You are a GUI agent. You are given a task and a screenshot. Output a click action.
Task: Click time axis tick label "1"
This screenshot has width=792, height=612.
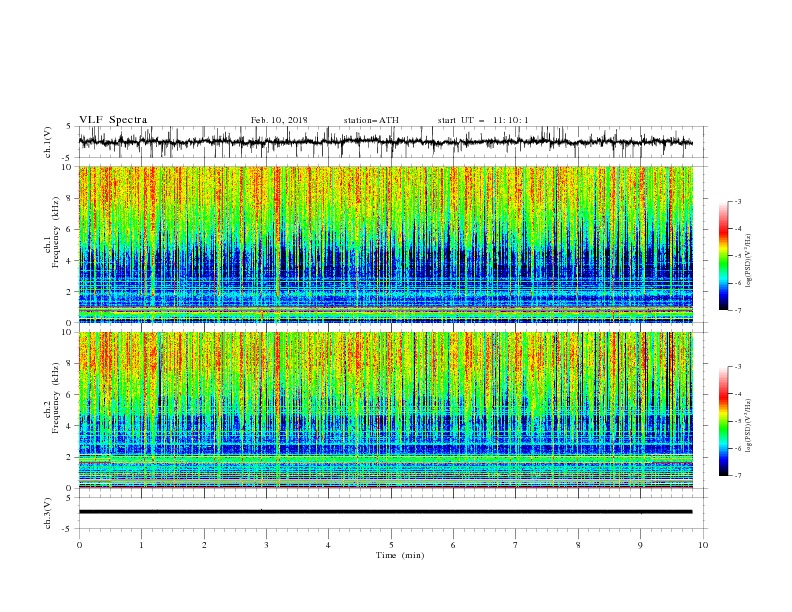(x=141, y=545)
